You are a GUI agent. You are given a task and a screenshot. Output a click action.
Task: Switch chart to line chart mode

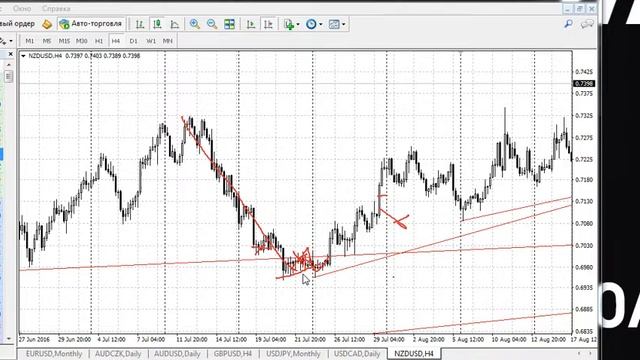tap(175, 24)
